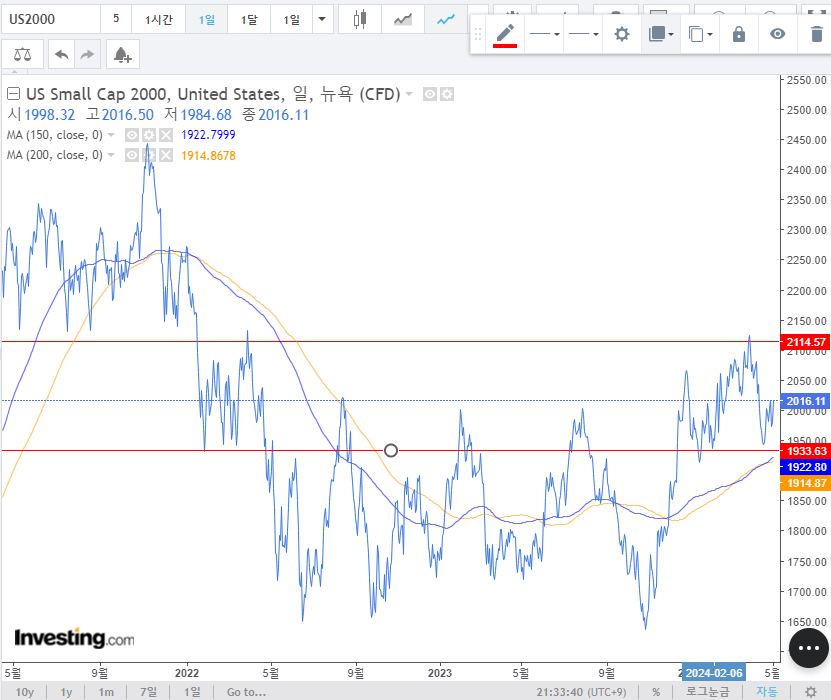Click MA 150 value 1922.7999
This screenshot has height=700, width=831.
208,135
